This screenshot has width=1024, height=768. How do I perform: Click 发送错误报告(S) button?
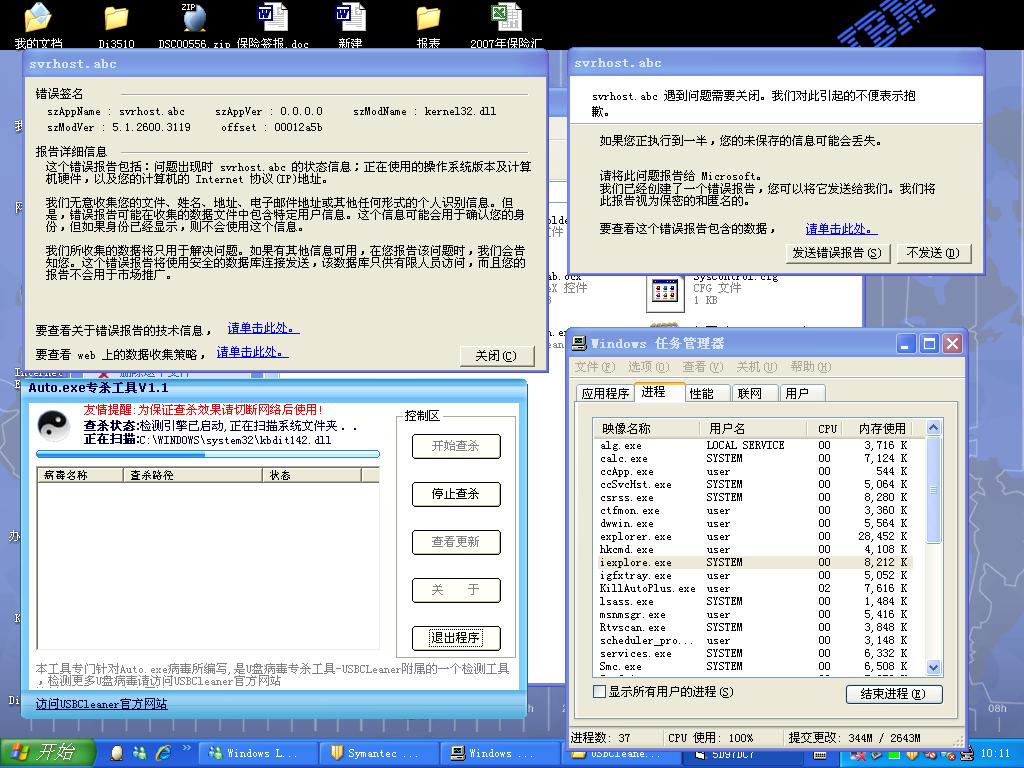(x=837, y=253)
